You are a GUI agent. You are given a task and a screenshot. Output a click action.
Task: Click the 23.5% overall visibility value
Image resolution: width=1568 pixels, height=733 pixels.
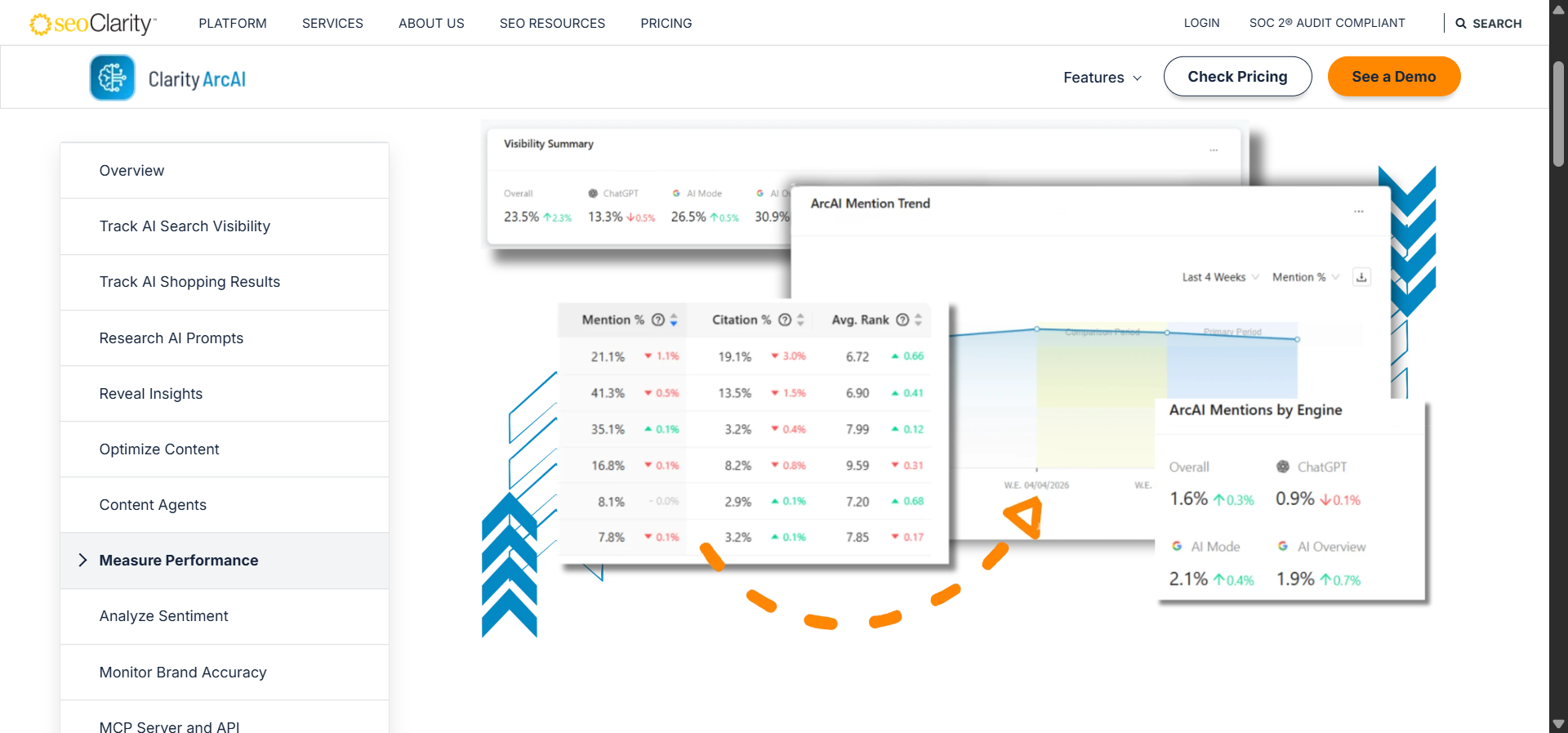521,217
